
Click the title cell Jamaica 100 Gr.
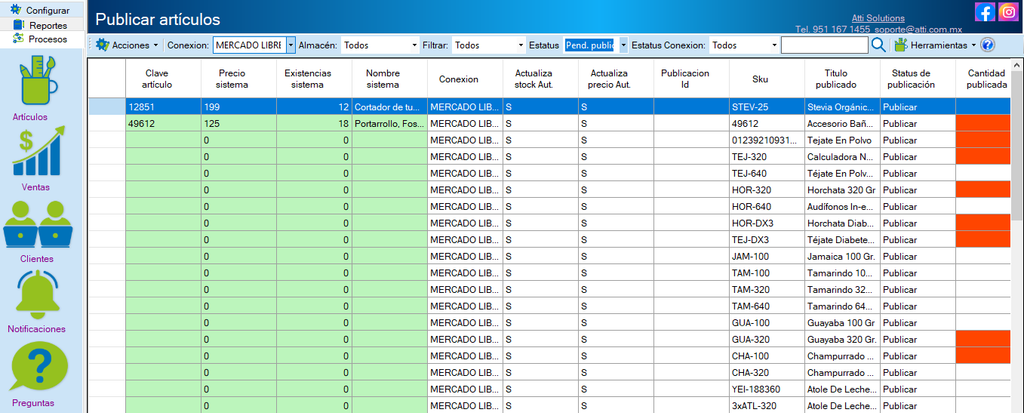(x=842, y=256)
